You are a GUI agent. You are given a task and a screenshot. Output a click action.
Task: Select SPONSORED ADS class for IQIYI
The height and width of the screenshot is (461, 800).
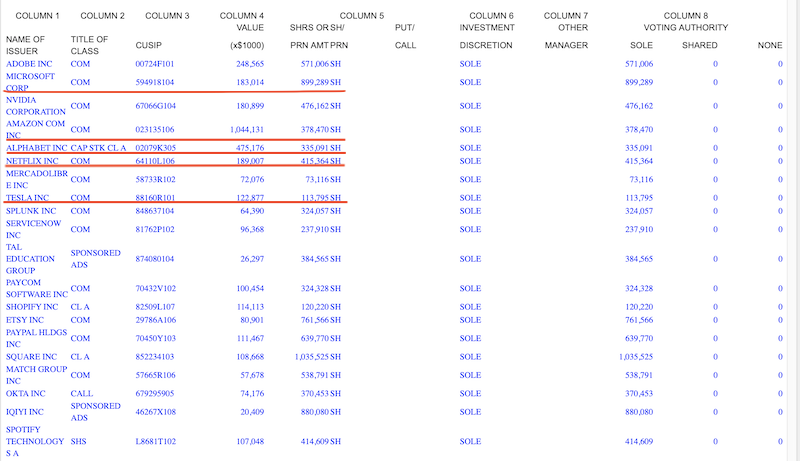95,412
